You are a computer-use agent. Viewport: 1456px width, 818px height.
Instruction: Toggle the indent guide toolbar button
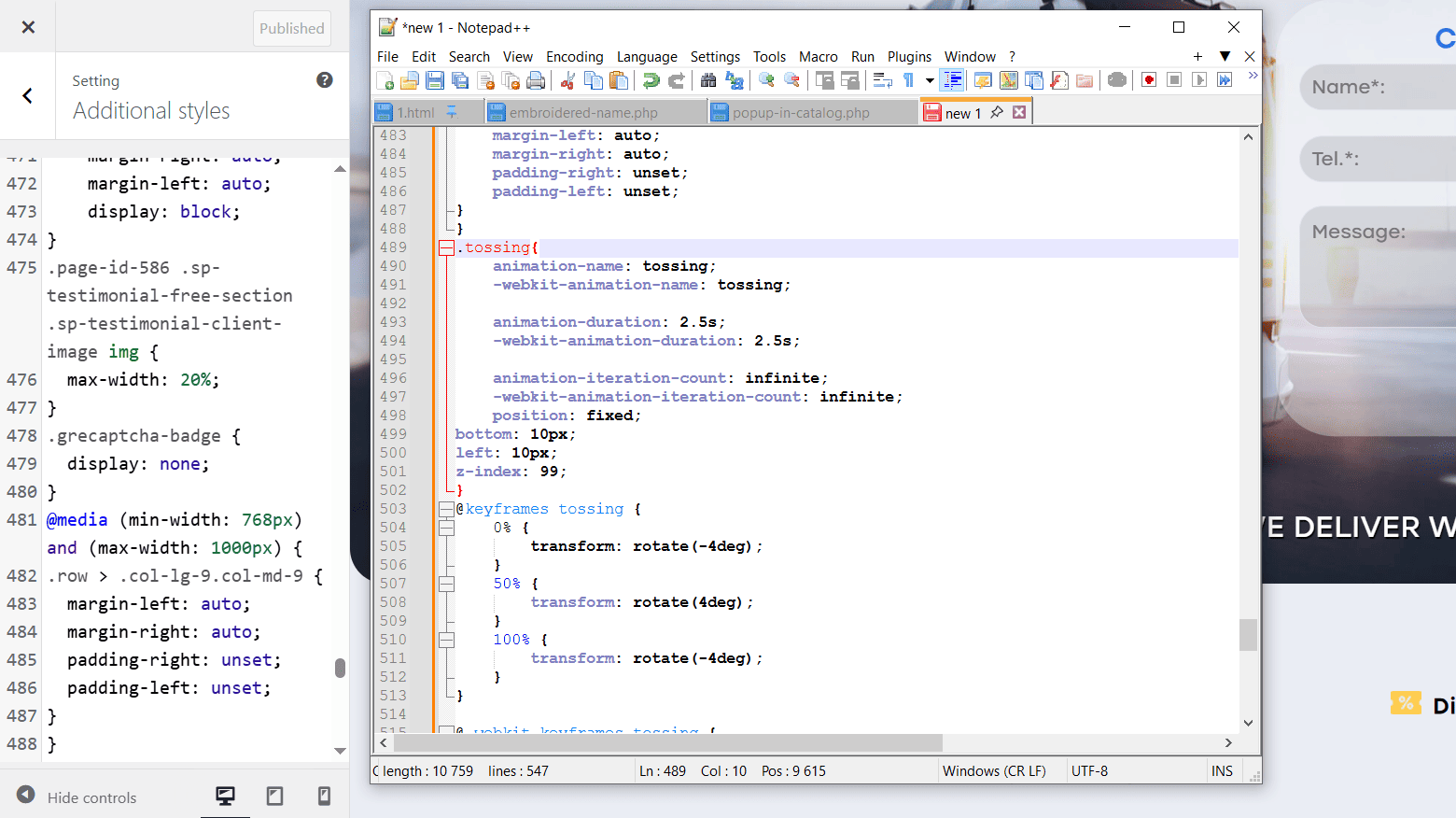(x=953, y=81)
